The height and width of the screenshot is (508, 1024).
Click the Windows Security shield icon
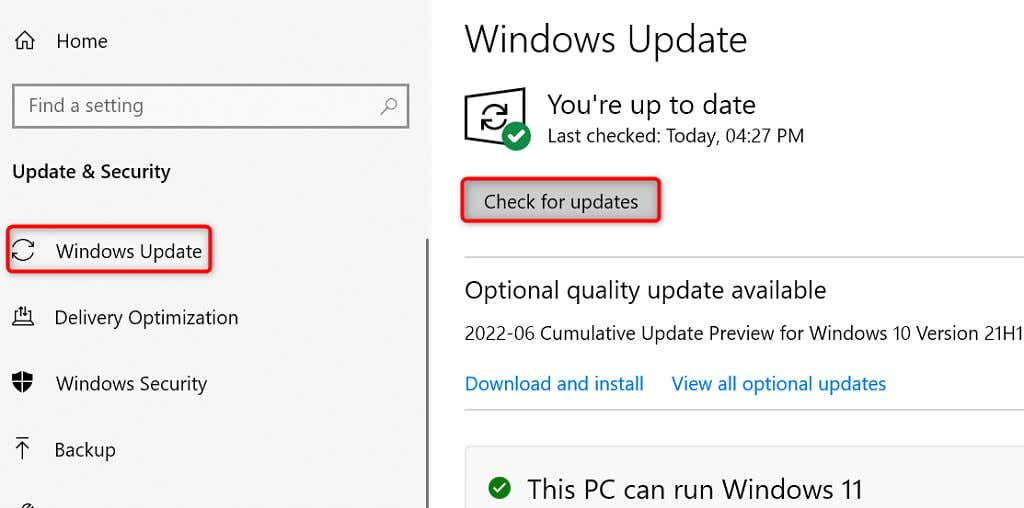pos(23,383)
